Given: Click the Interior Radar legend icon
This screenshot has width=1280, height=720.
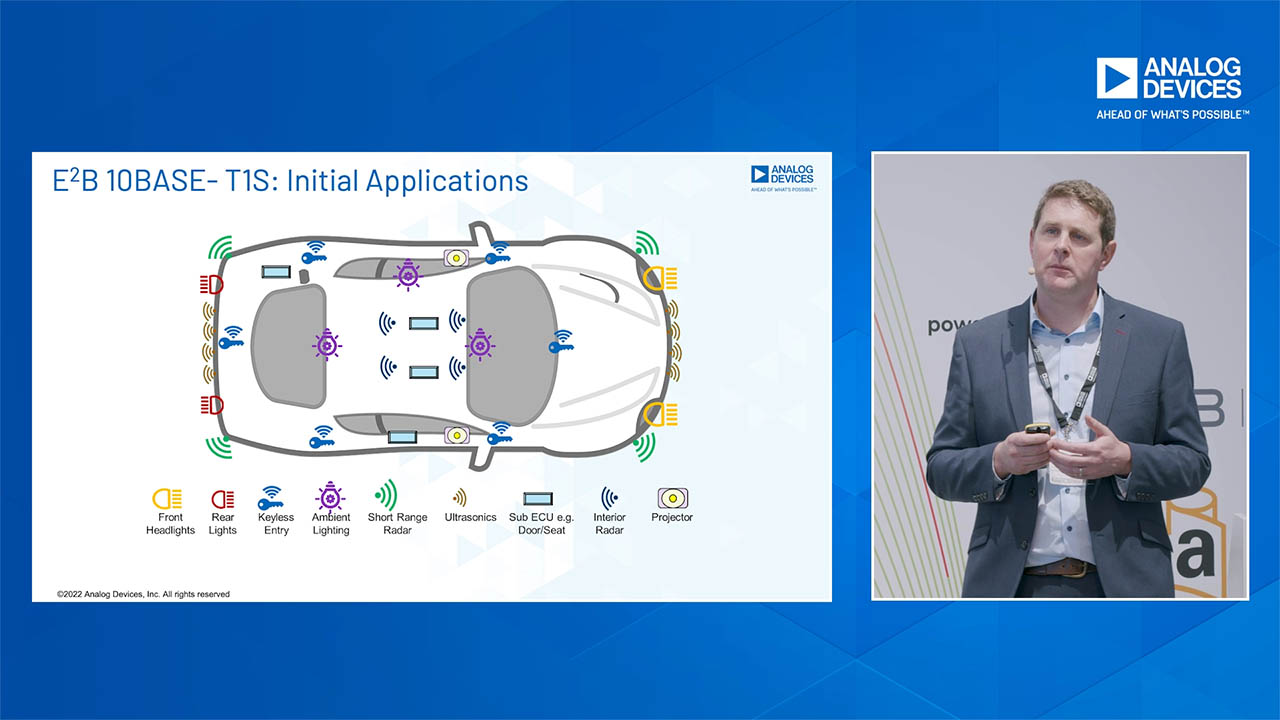Looking at the screenshot, I should click(x=609, y=498).
